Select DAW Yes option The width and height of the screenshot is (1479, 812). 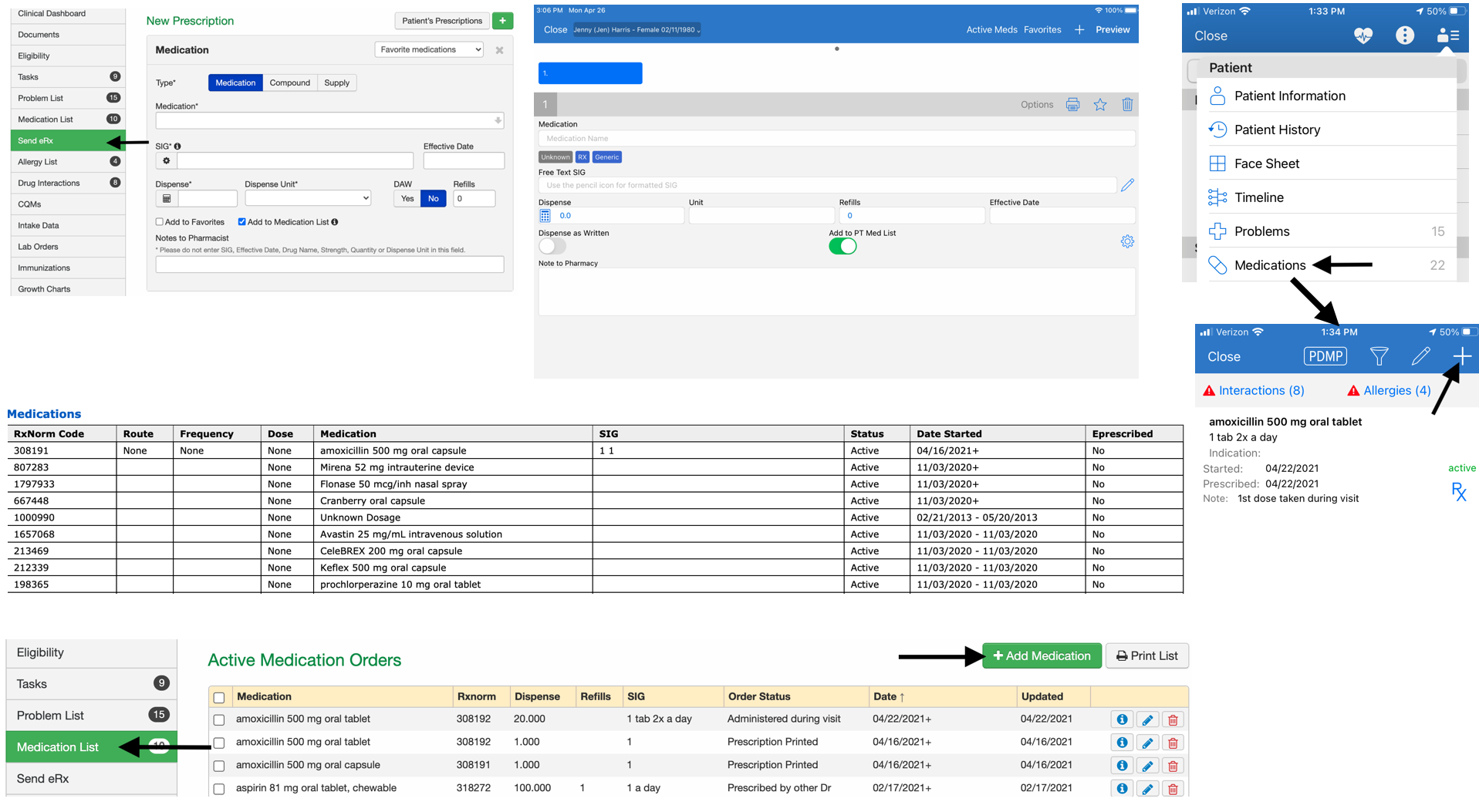tap(407, 199)
